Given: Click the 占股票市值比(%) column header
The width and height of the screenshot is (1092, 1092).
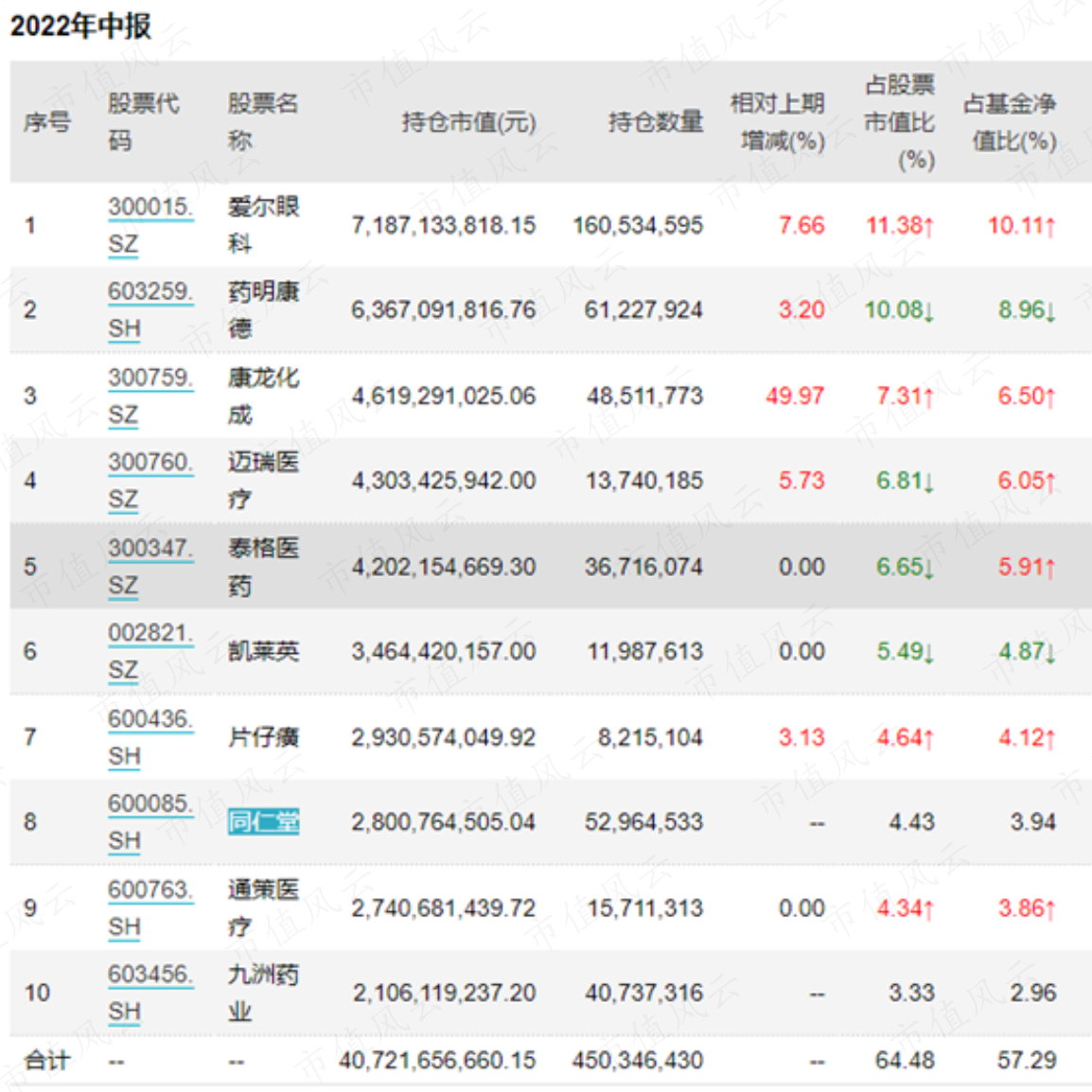Looking at the screenshot, I should coord(899,123).
